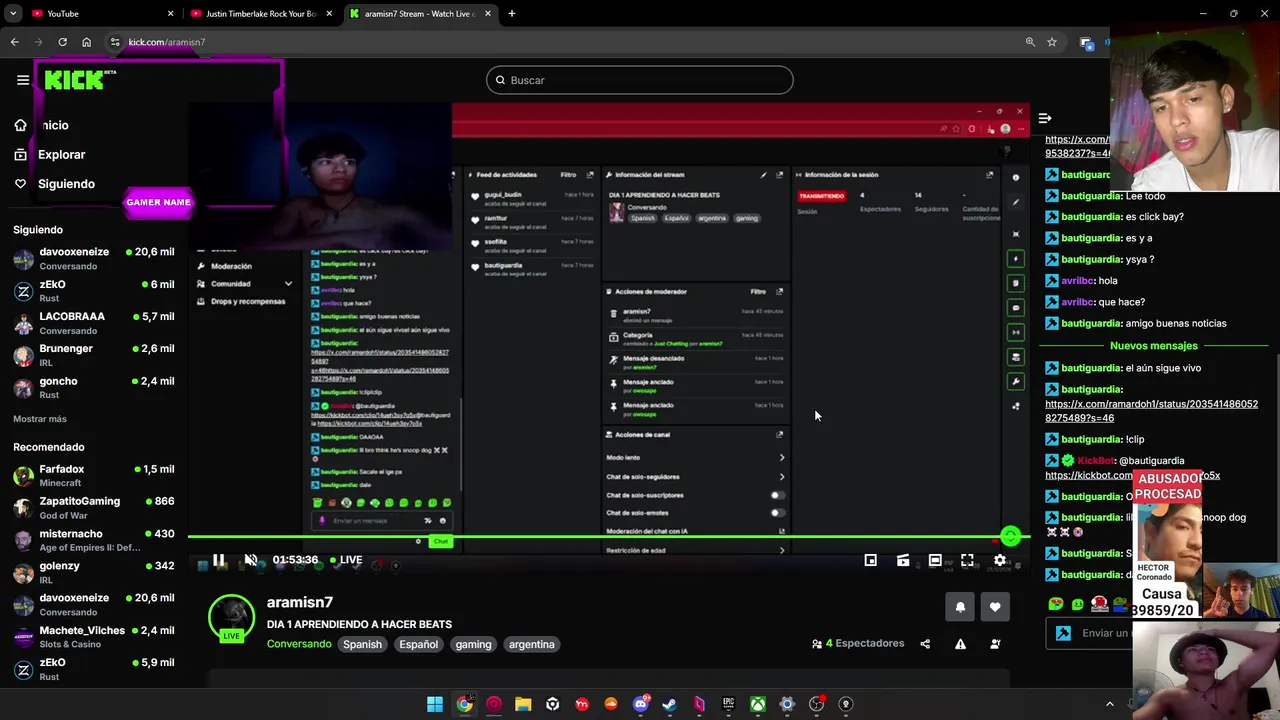
Task: Open Machete_Vilches recommended channel
Action: coord(94,637)
